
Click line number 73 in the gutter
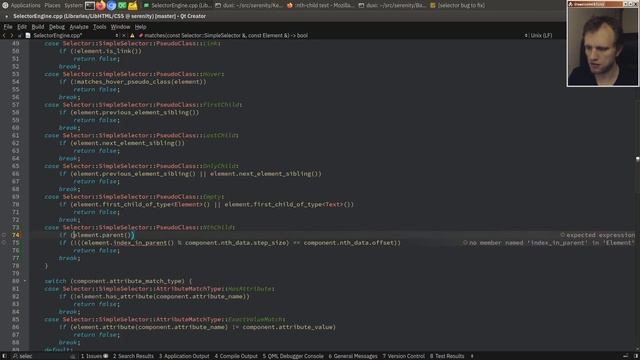click(x=16, y=227)
